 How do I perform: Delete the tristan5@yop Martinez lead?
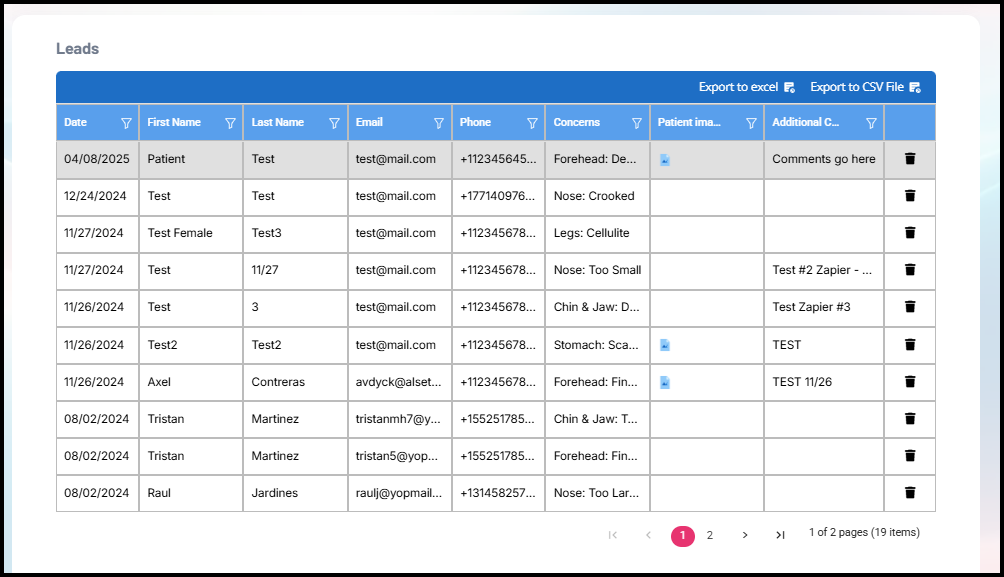(910, 456)
